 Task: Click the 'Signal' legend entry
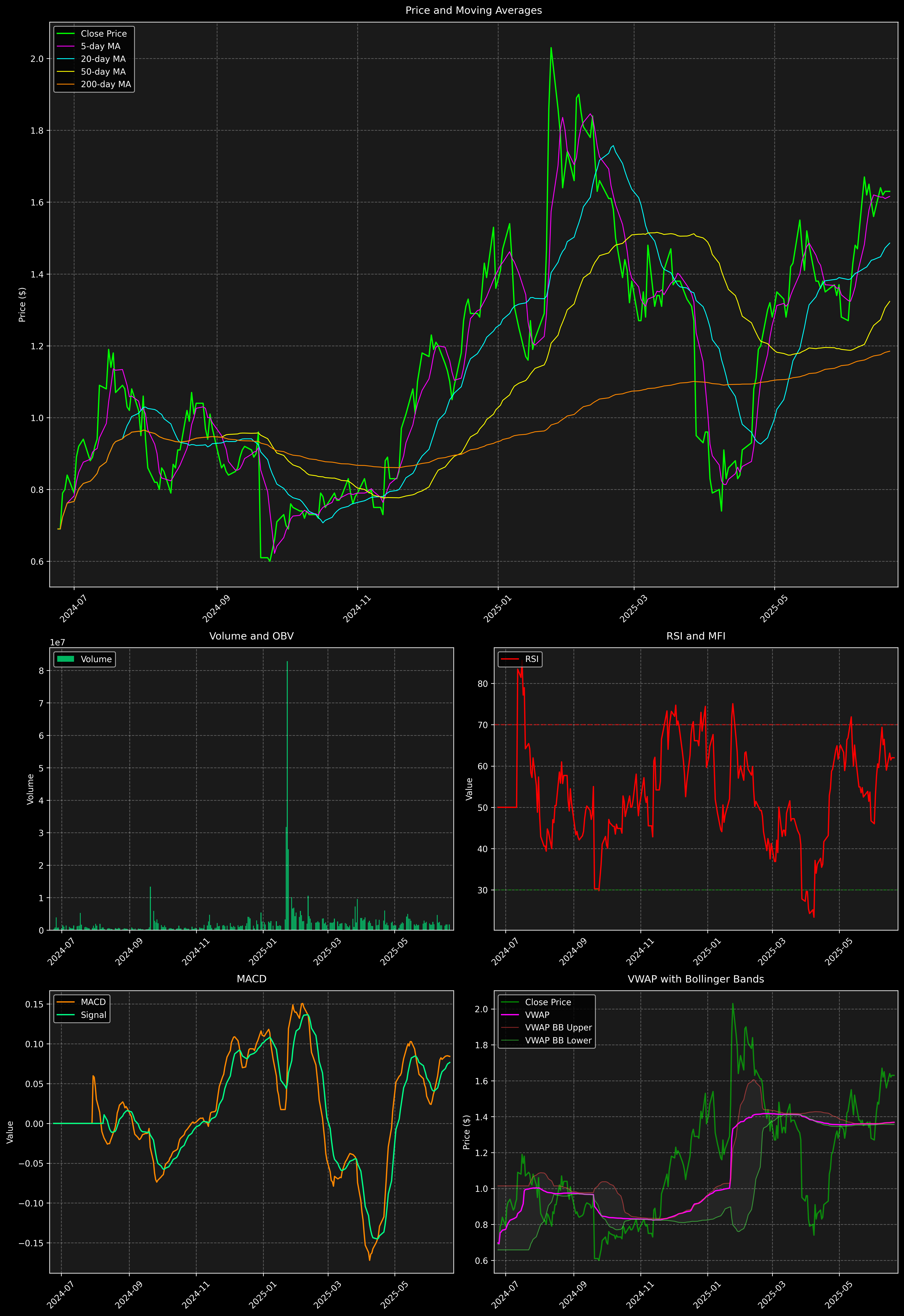click(x=93, y=1015)
